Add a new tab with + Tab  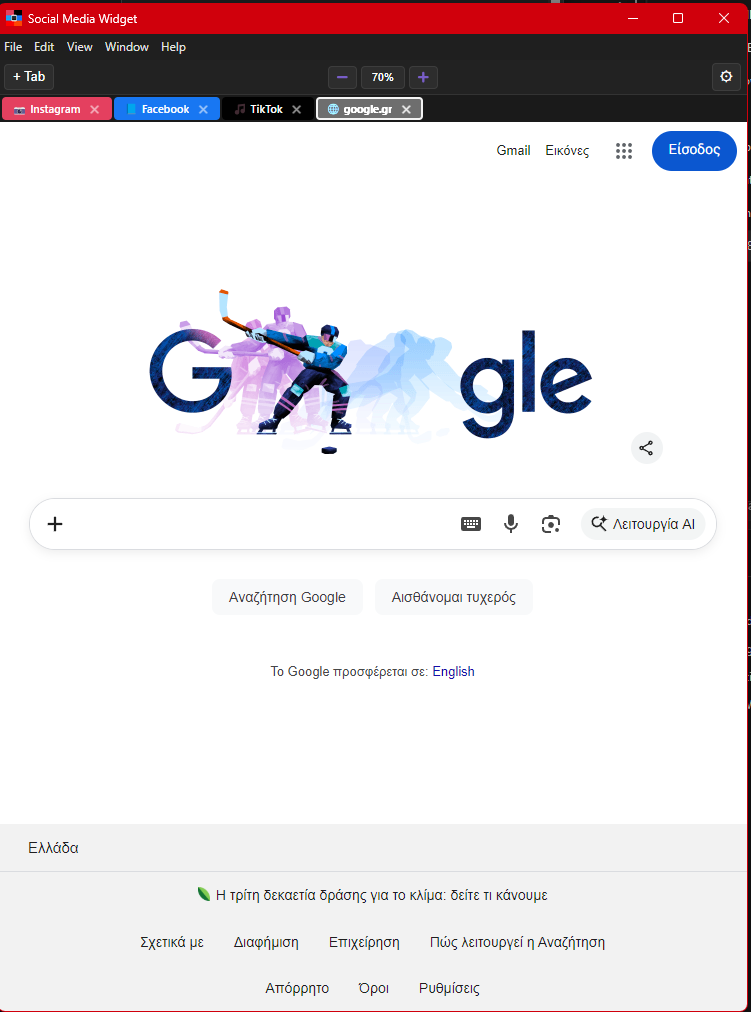pos(29,77)
